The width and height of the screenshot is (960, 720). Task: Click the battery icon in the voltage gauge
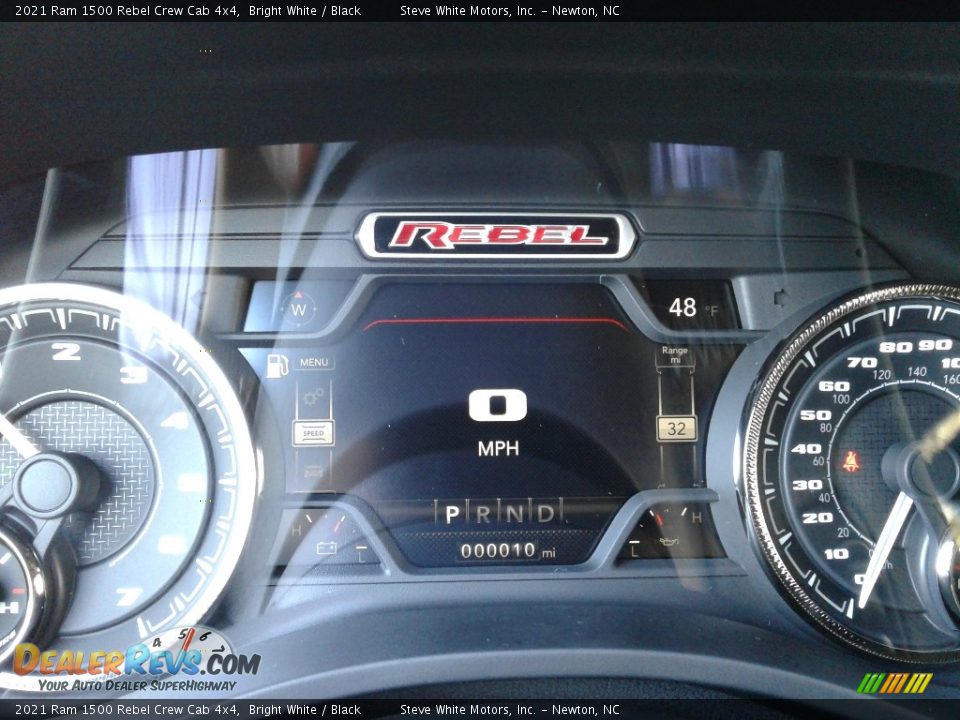pyautogui.click(x=327, y=547)
